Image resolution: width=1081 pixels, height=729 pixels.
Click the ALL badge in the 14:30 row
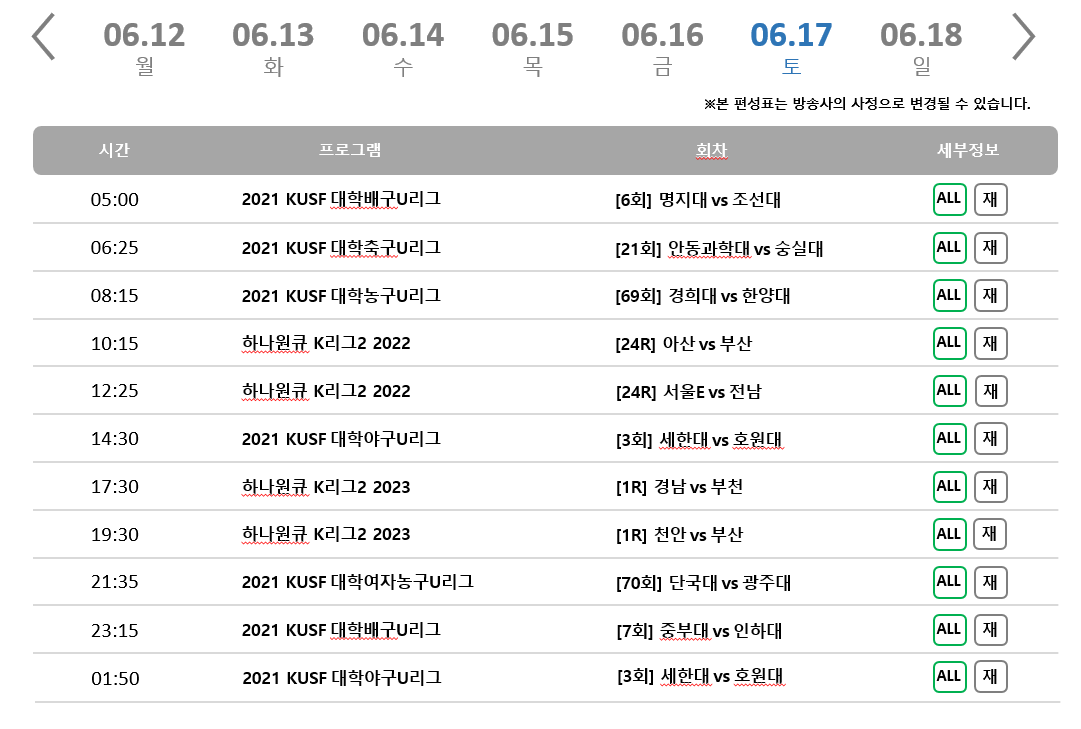[x=949, y=438]
